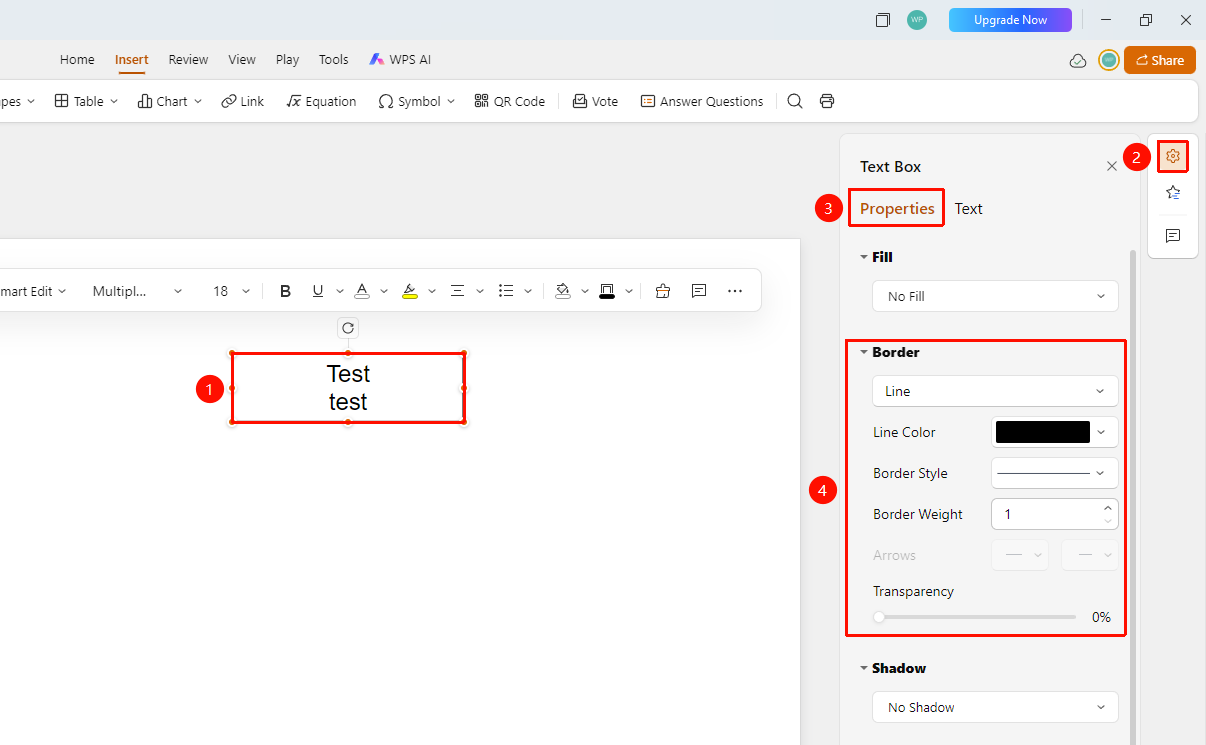Click the gear properties icon in the sidebar
Screen dimensions: 1206x745
tap(1173, 156)
